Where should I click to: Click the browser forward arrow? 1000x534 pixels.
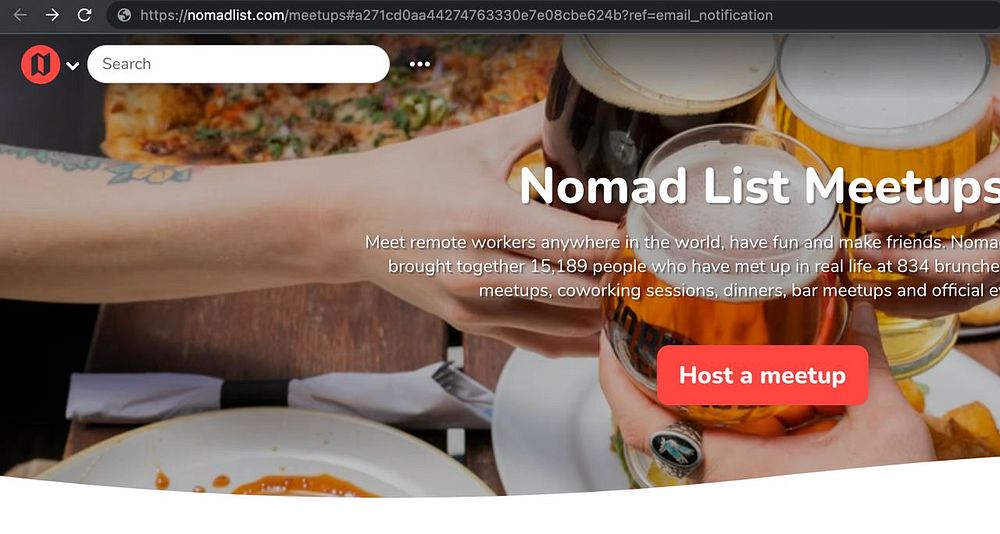[x=52, y=15]
